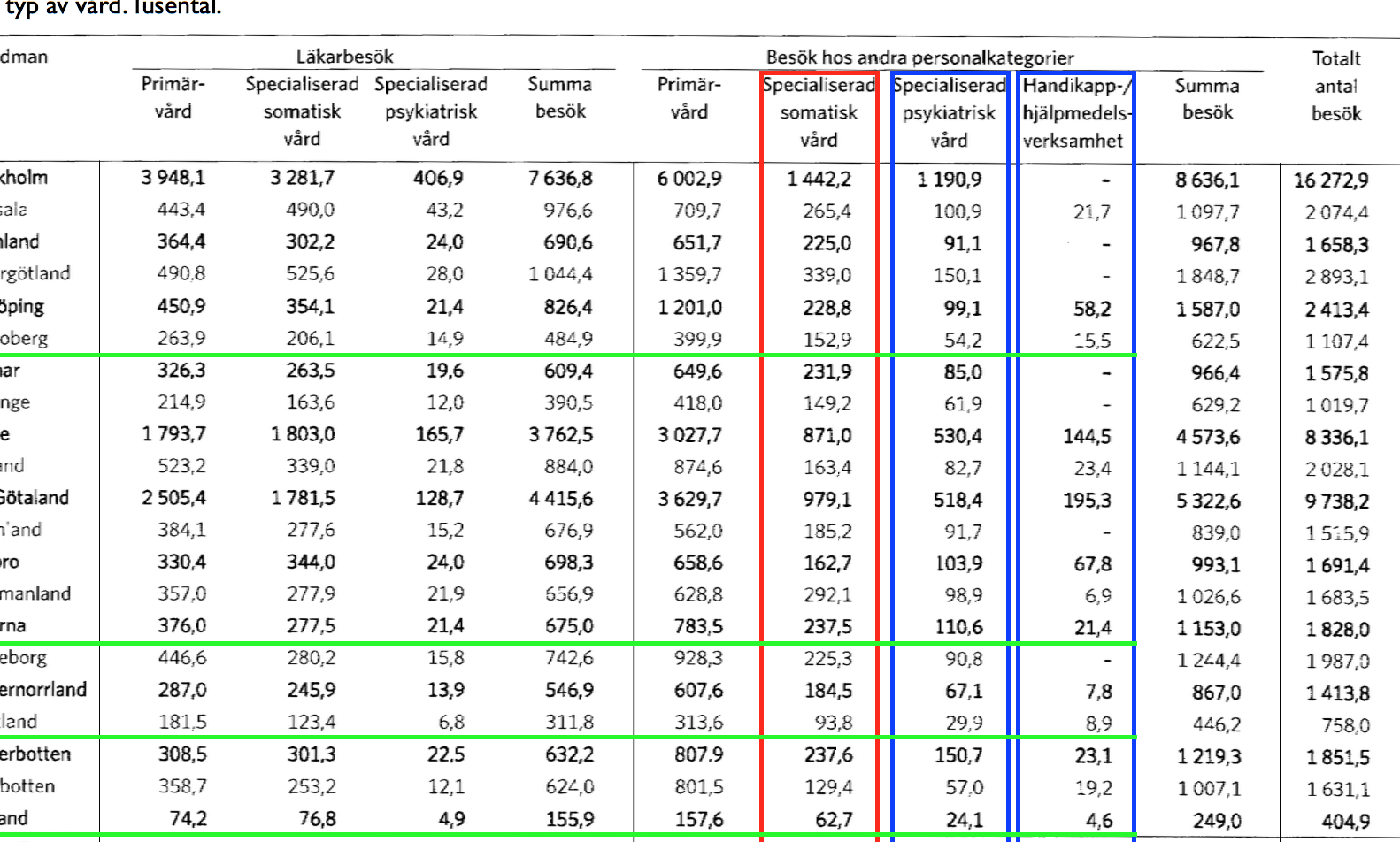Select the cell reading '3 281,7'
The height and width of the screenshot is (842, 1400).
(302, 178)
